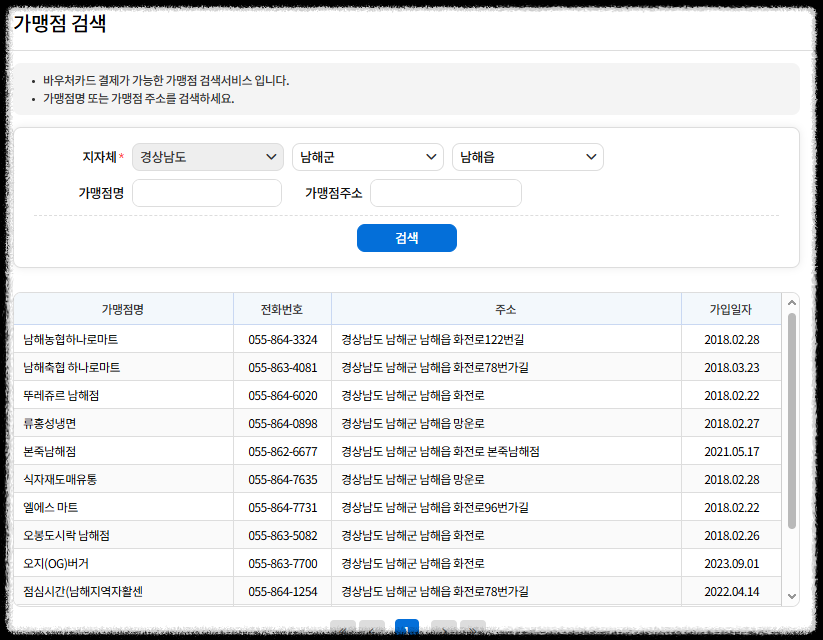Click the 가입일자 column header
Viewport: 823px width, 640px height.
731,309
